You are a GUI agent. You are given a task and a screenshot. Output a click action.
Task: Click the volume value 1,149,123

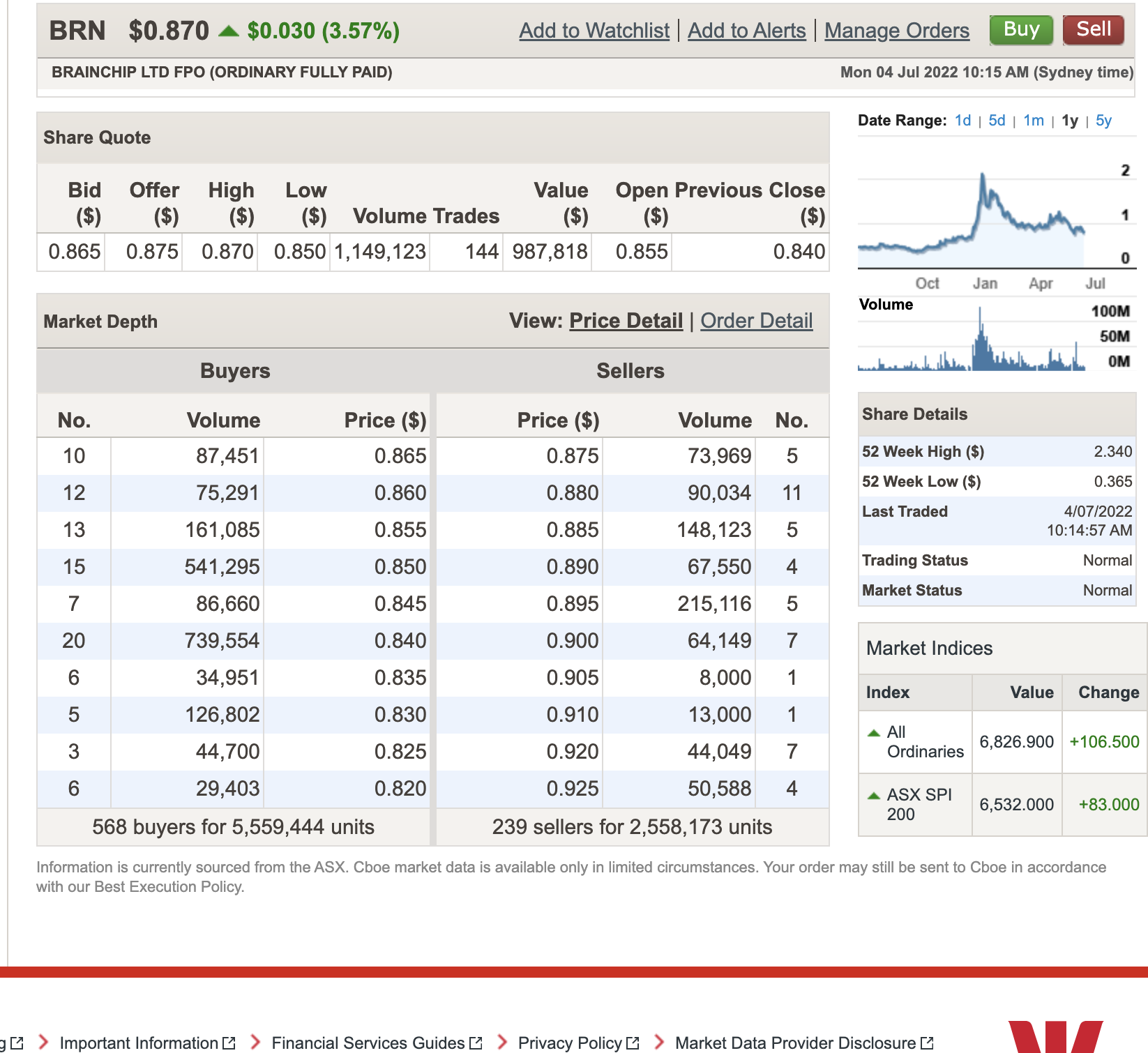coord(380,252)
